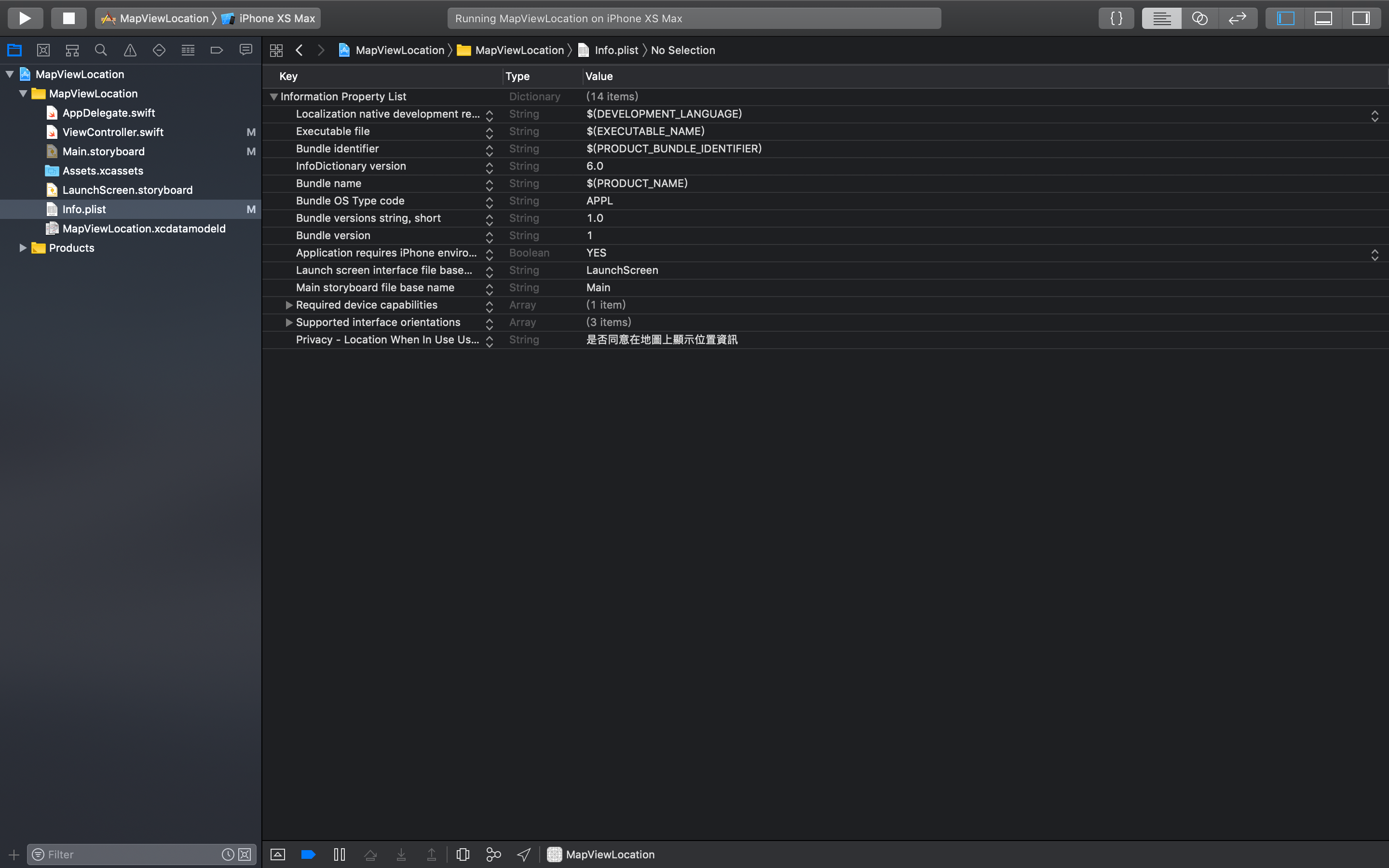Click the Run (play) button
1389x868 pixels.
[25, 18]
